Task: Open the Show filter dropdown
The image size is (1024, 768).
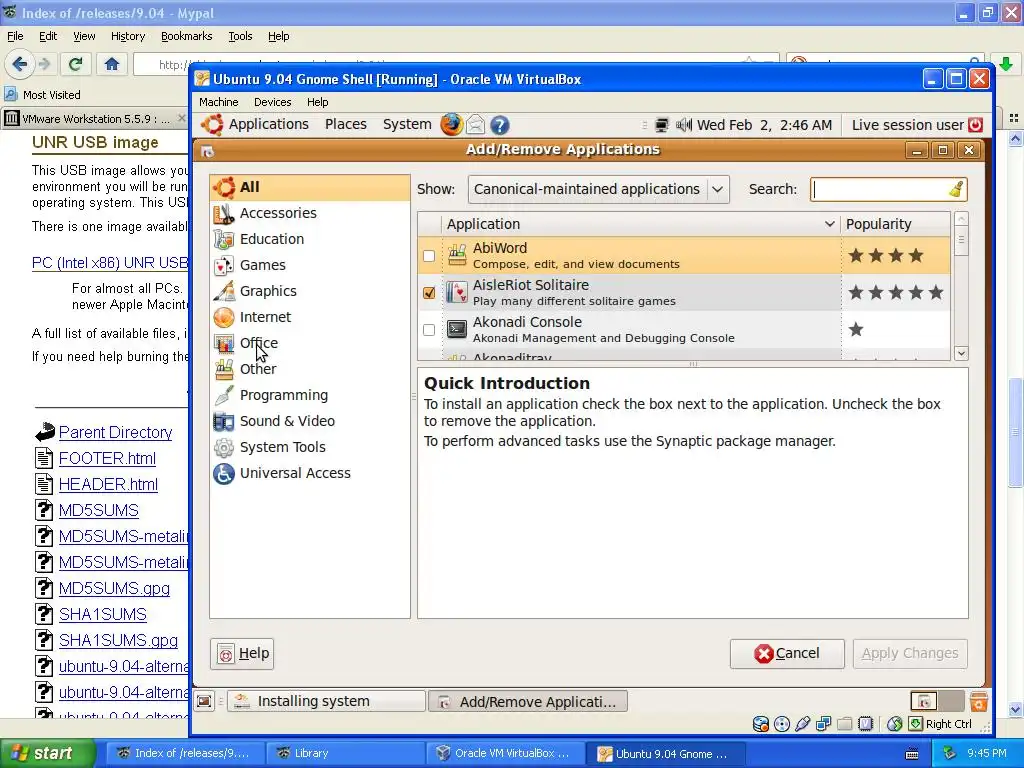Action: click(598, 189)
